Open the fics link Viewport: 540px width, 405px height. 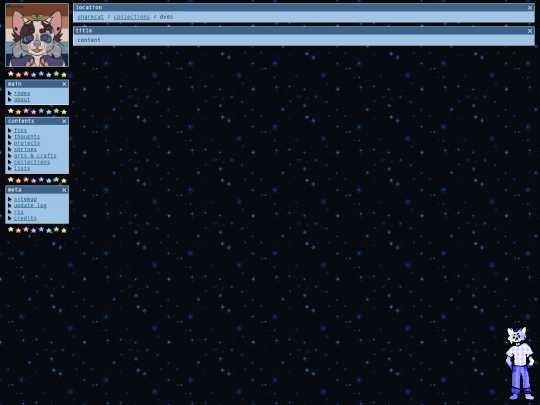[20, 130]
